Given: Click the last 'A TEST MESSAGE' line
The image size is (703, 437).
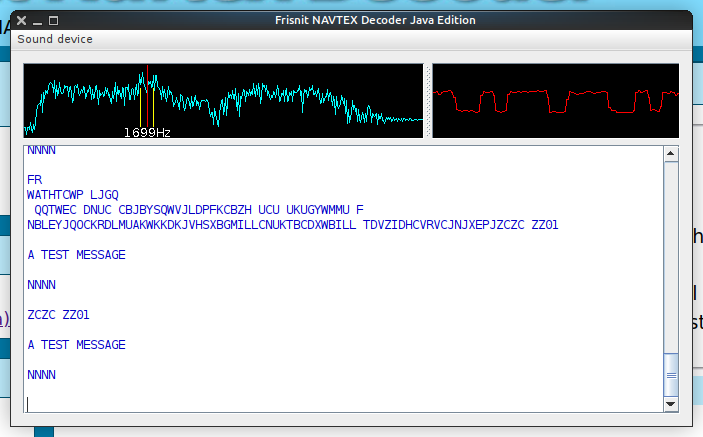Looking at the screenshot, I should [77, 345].
